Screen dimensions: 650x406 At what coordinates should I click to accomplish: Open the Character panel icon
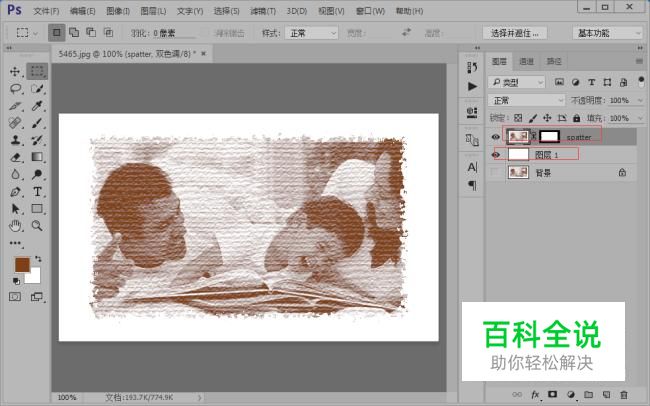[472, 167]
